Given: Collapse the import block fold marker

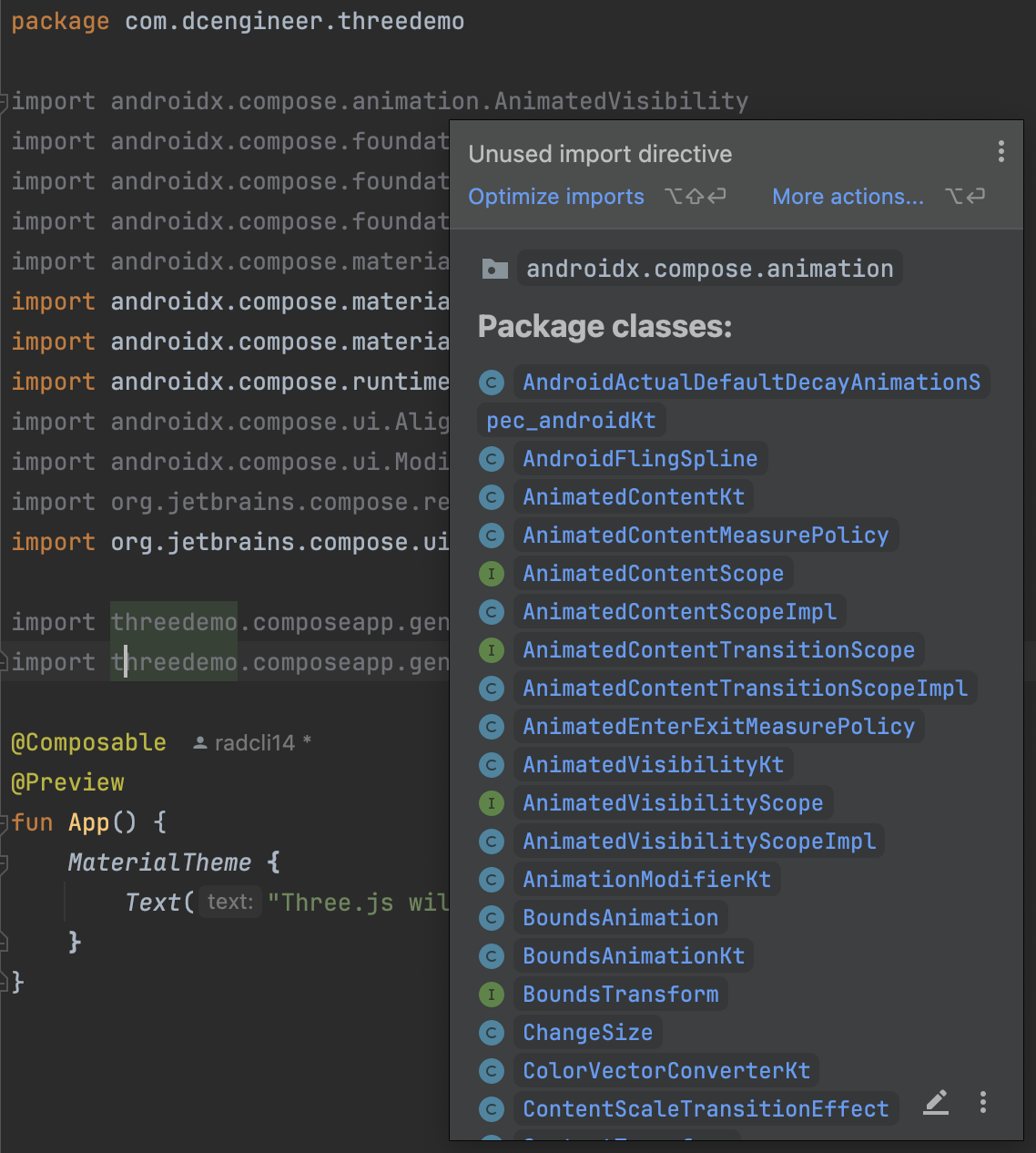Looking at the screenshot, I should coord(5,101).
